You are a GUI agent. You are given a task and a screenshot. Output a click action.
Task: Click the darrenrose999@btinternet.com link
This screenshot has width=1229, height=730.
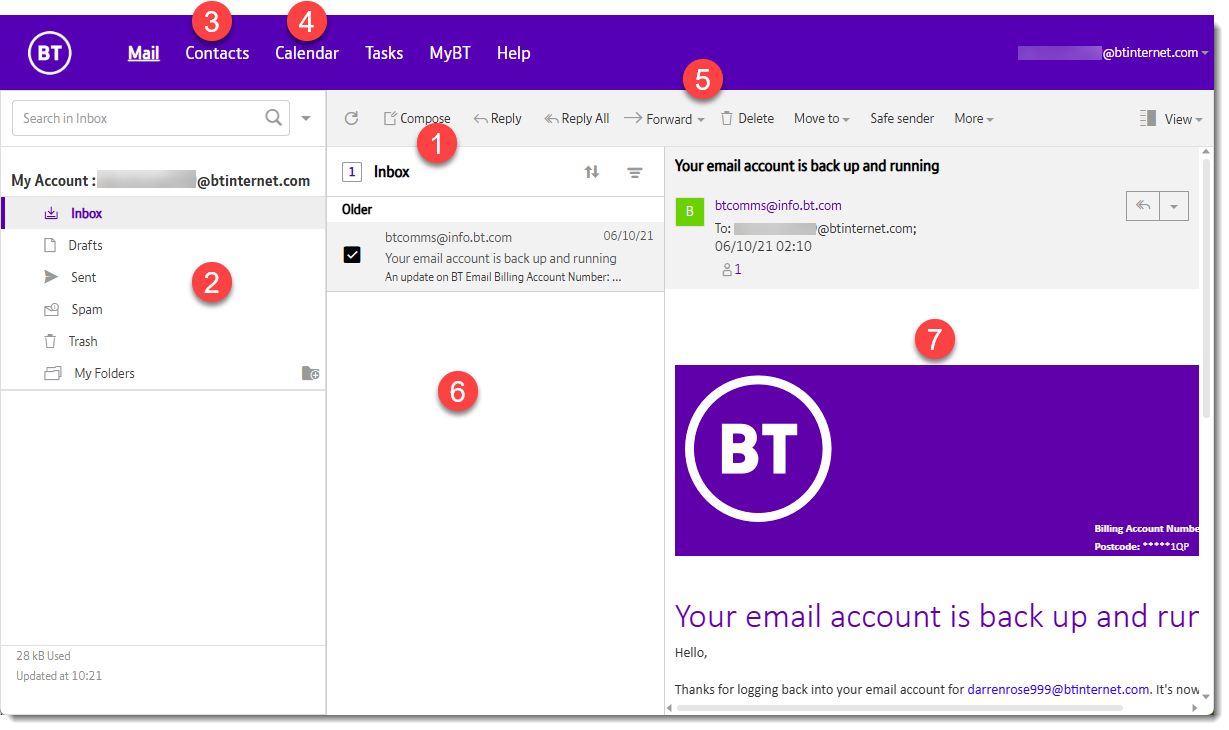coord(1058,689)
